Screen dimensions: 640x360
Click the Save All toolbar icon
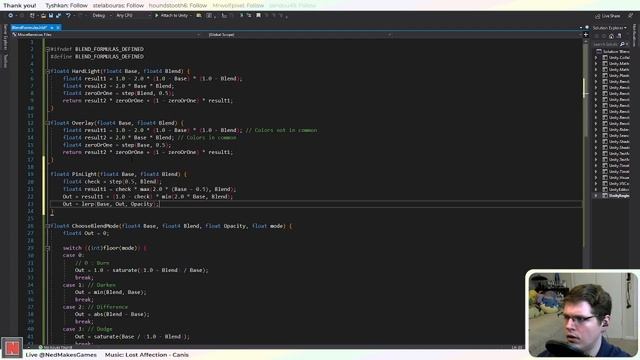pos(58,16)
